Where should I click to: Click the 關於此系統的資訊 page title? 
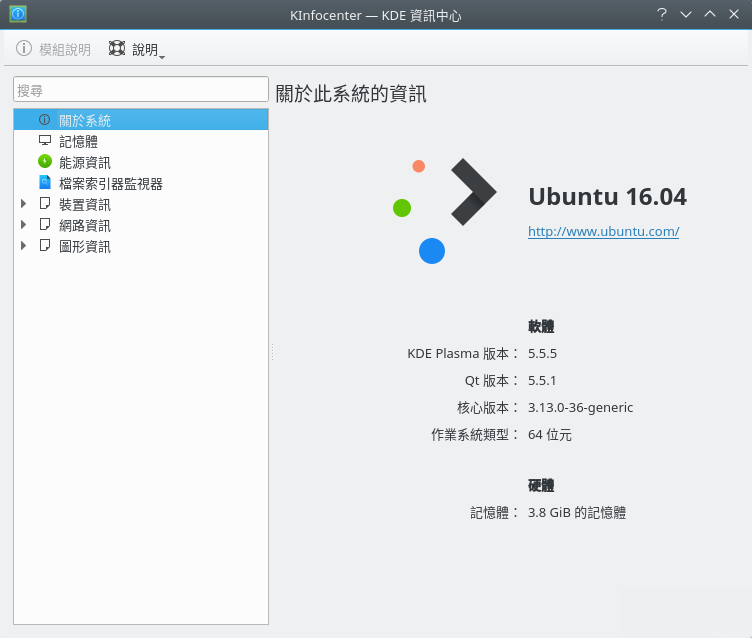coord(351,93)
